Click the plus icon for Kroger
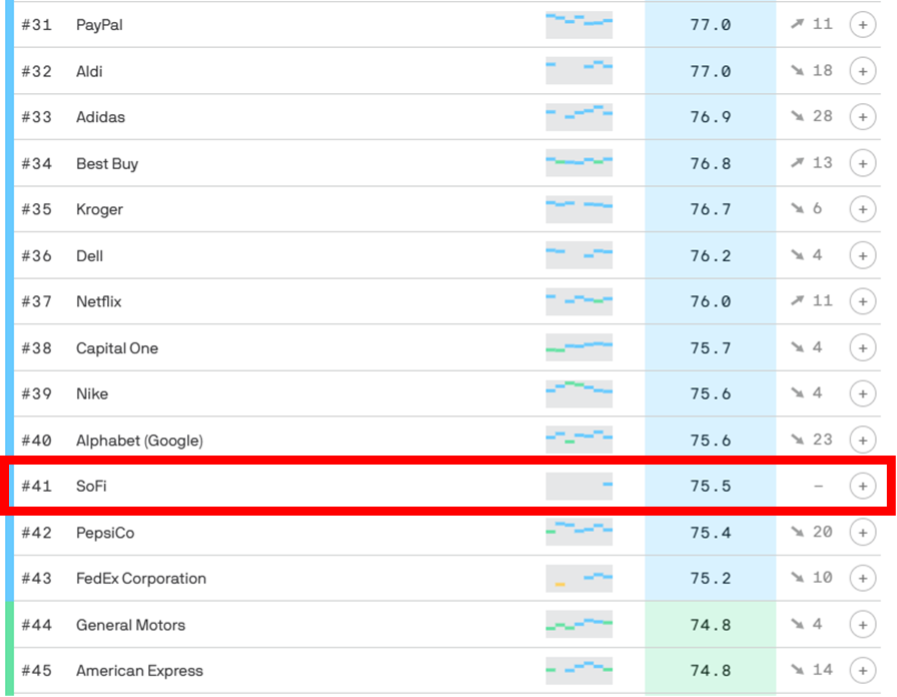897x697 pixels. coord(862,209)
